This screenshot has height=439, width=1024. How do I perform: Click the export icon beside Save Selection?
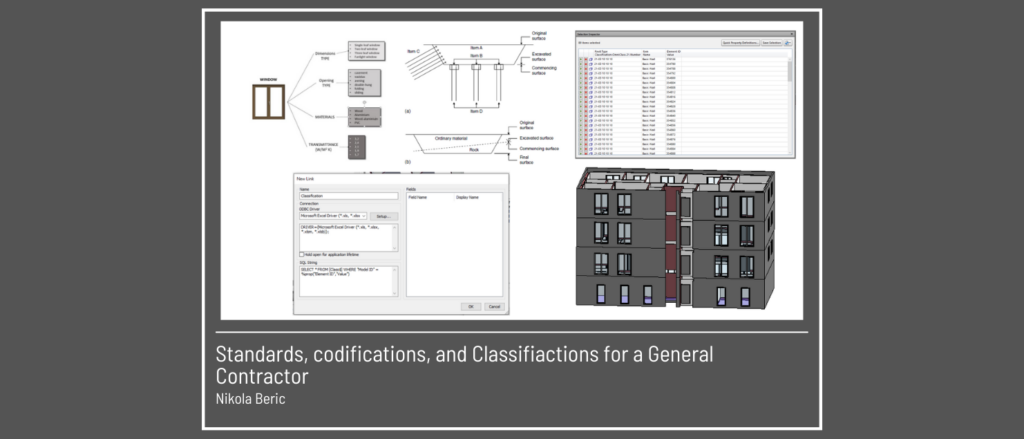point(788,44)
